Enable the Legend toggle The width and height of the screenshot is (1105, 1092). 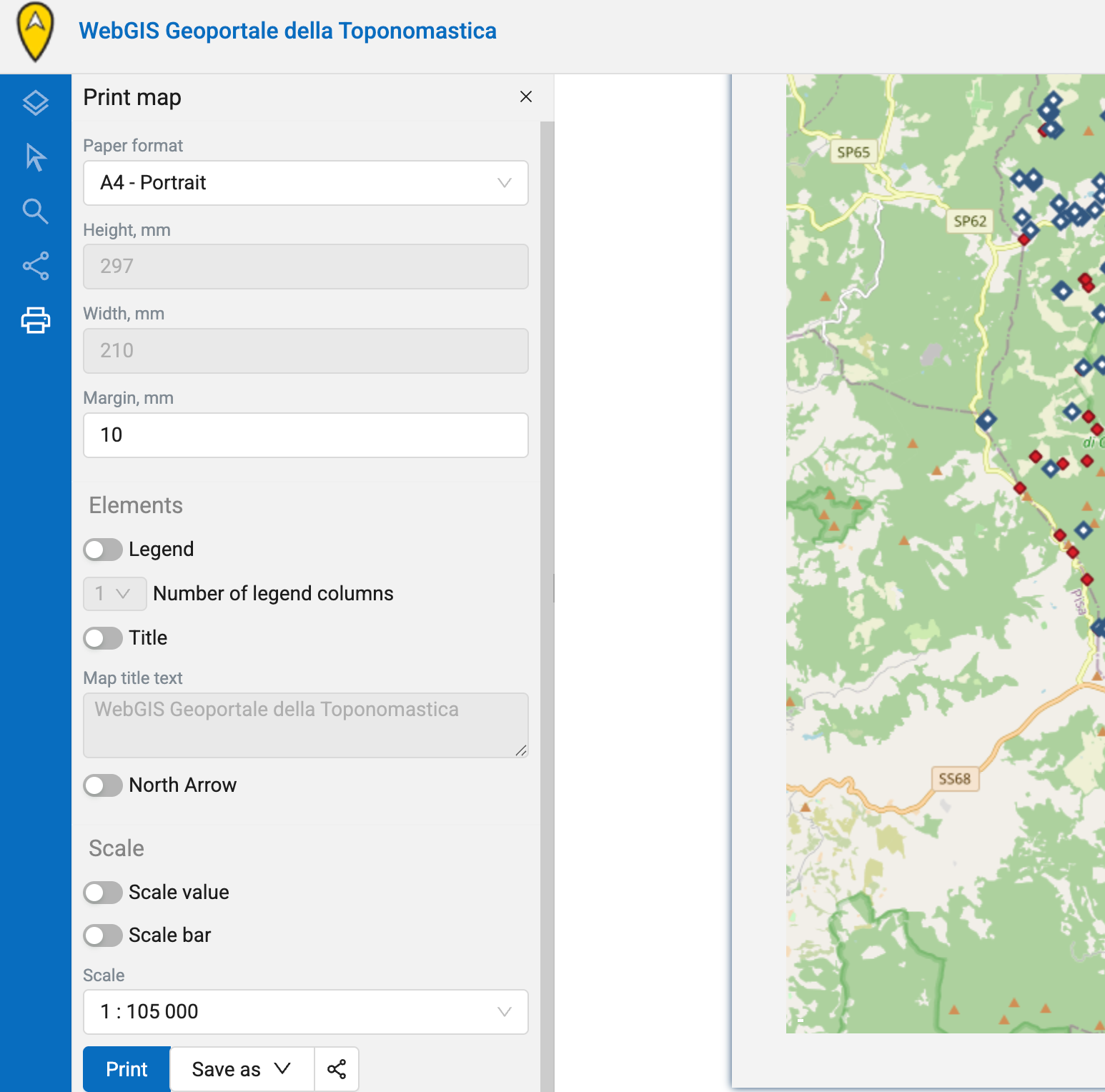[102, 549]
